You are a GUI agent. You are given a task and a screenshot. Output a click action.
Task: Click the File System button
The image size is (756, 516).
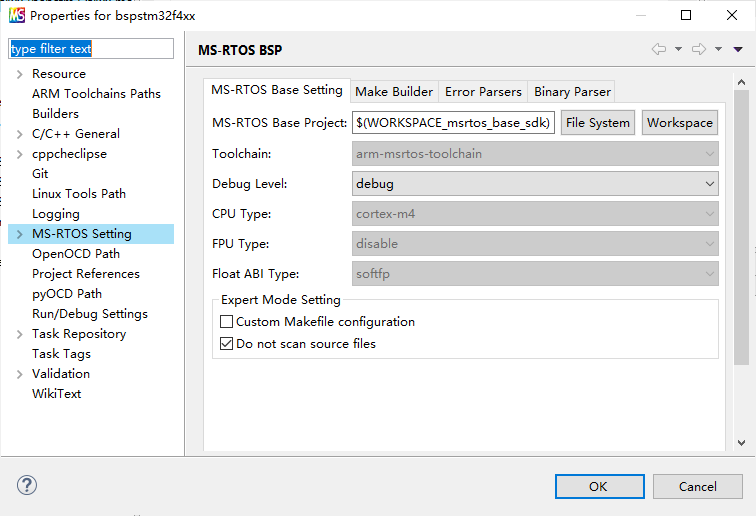(598, 123)
